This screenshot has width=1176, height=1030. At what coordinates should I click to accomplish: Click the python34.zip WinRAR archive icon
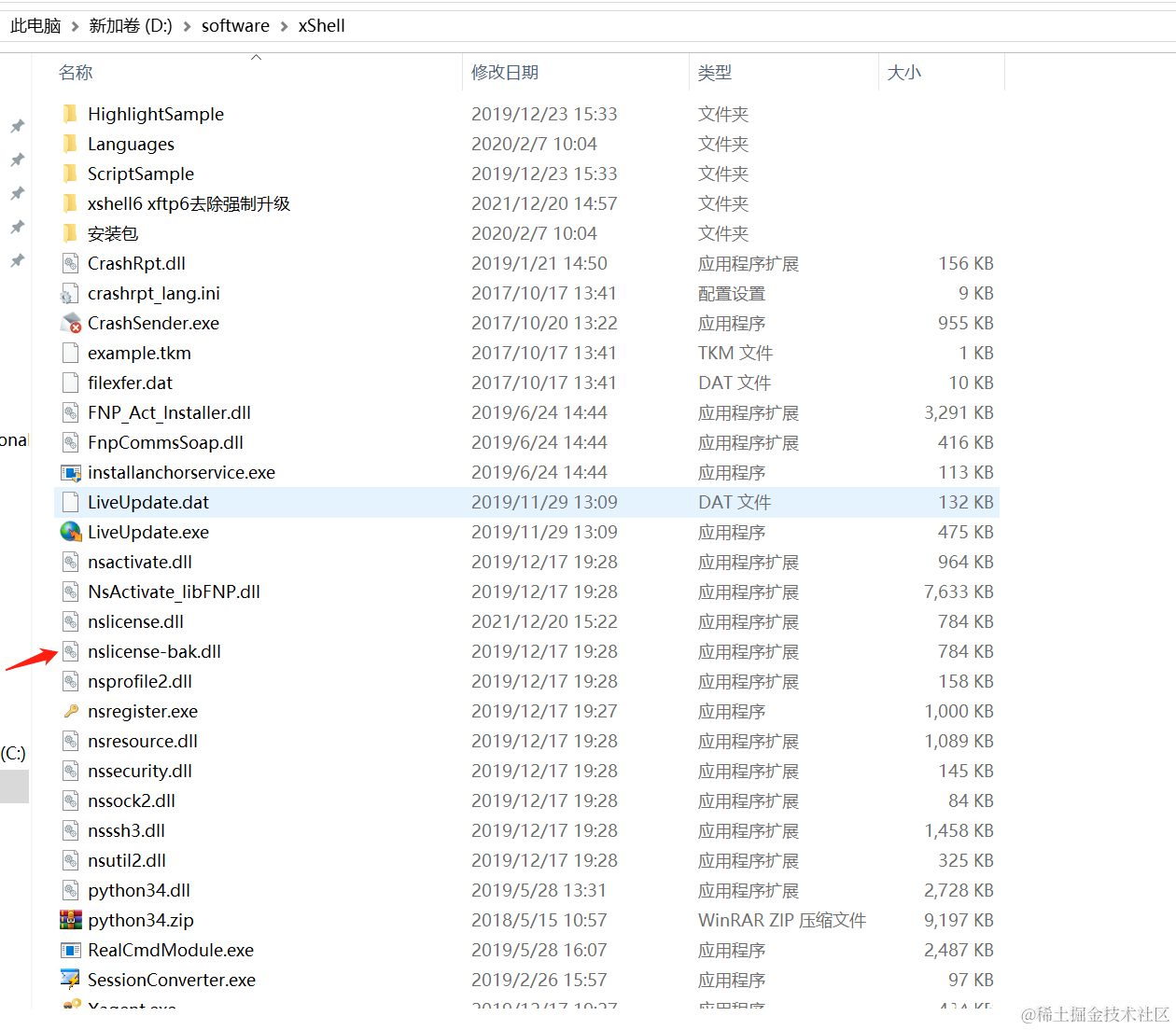[70, 920]
